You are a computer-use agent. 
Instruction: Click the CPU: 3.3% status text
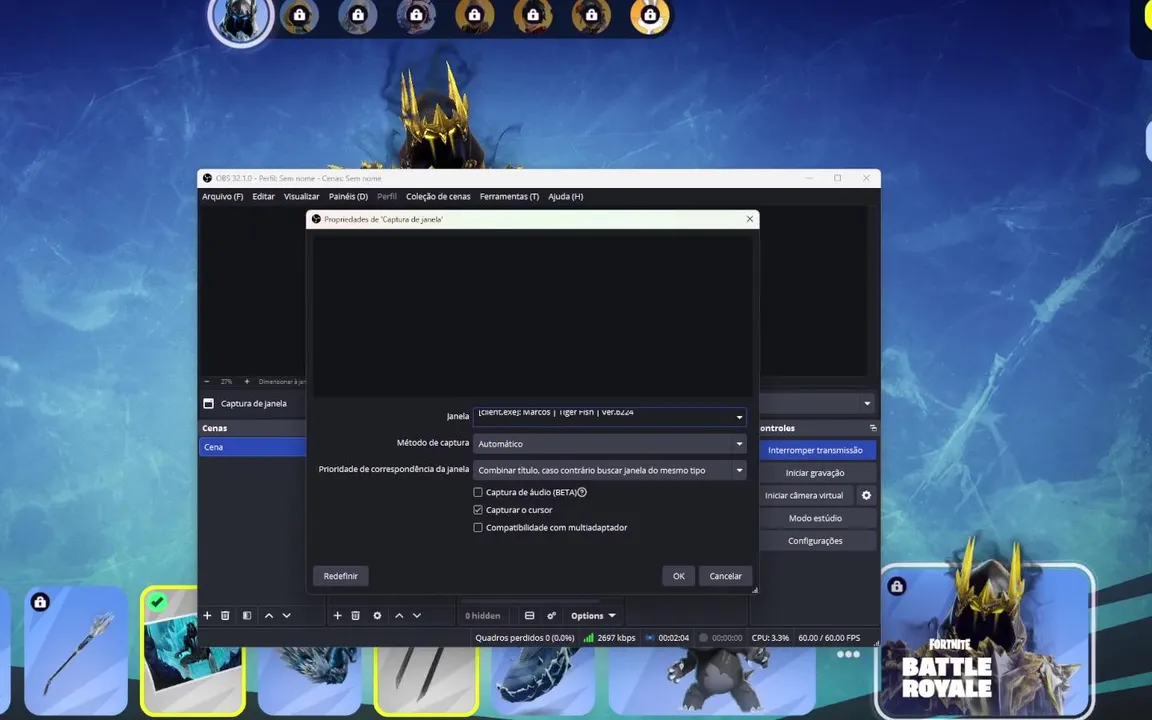(x=770, y=638)
